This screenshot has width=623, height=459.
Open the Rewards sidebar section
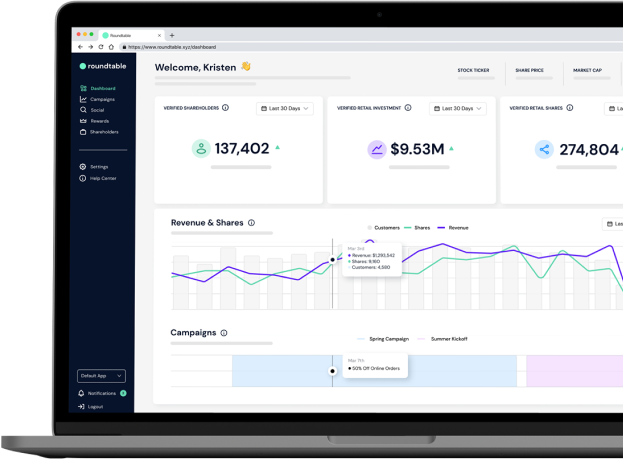coord(95,121)
